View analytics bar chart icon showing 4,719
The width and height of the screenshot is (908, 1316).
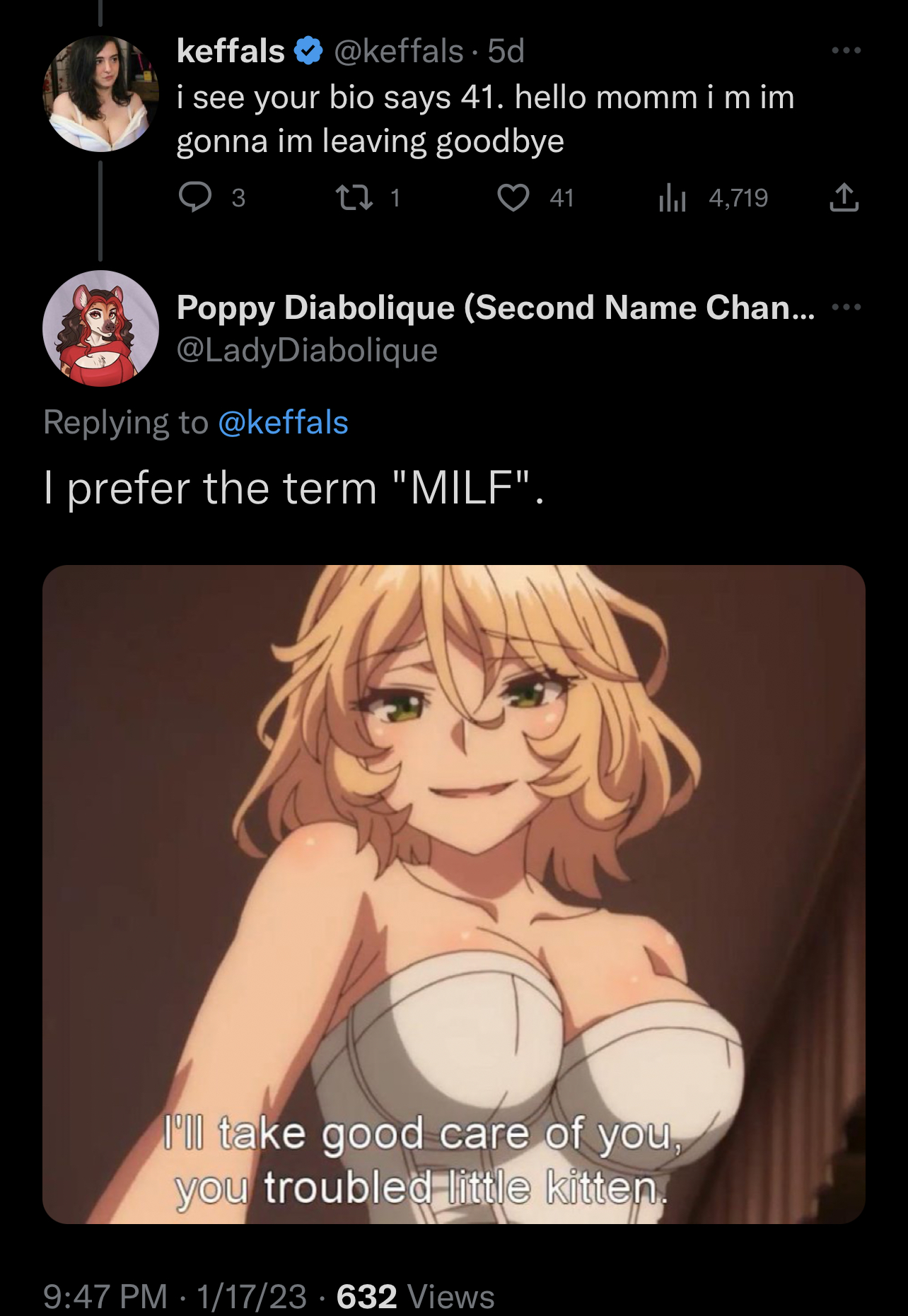(673, 197)
